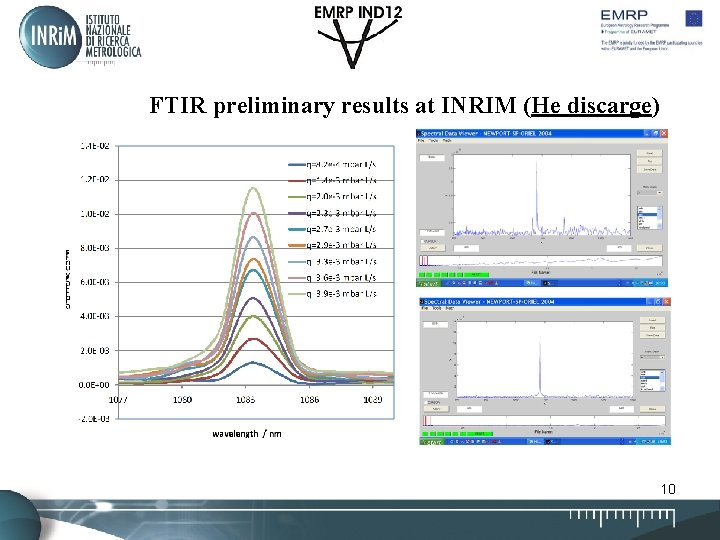Click Auto button in upper viewer window
720x540 pixels.
(432, 248)
